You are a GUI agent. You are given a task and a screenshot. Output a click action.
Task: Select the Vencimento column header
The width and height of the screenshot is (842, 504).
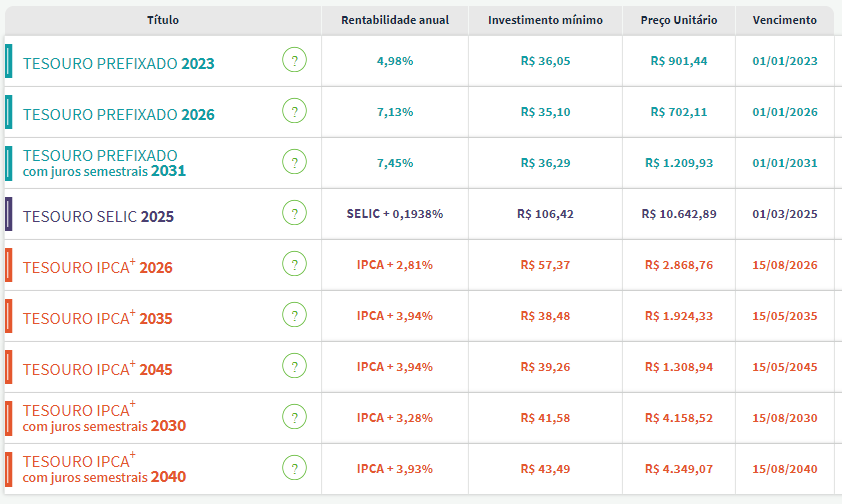[x=784, y=20]
